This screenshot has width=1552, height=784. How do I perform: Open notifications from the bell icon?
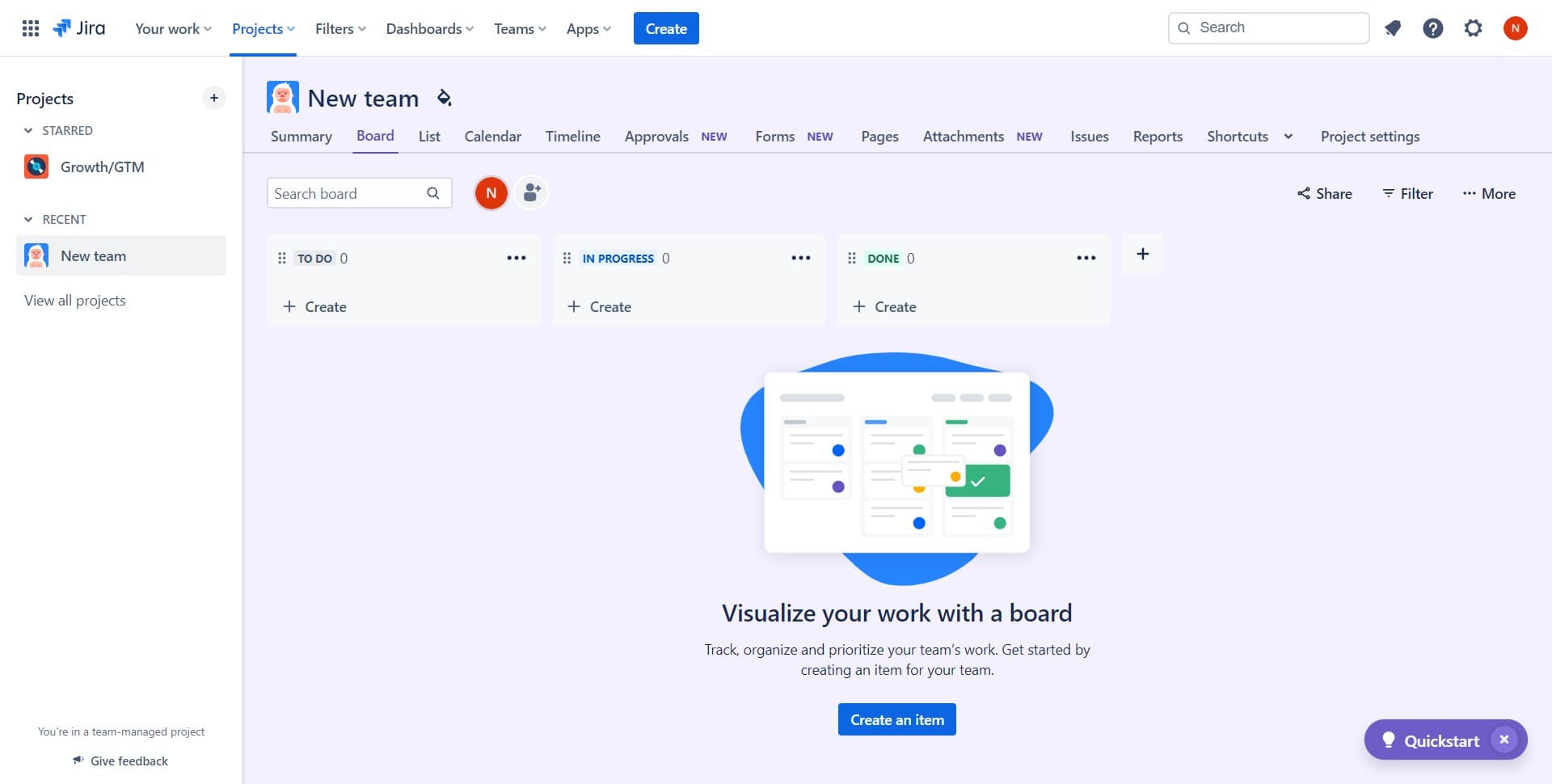pos(1393,27)
